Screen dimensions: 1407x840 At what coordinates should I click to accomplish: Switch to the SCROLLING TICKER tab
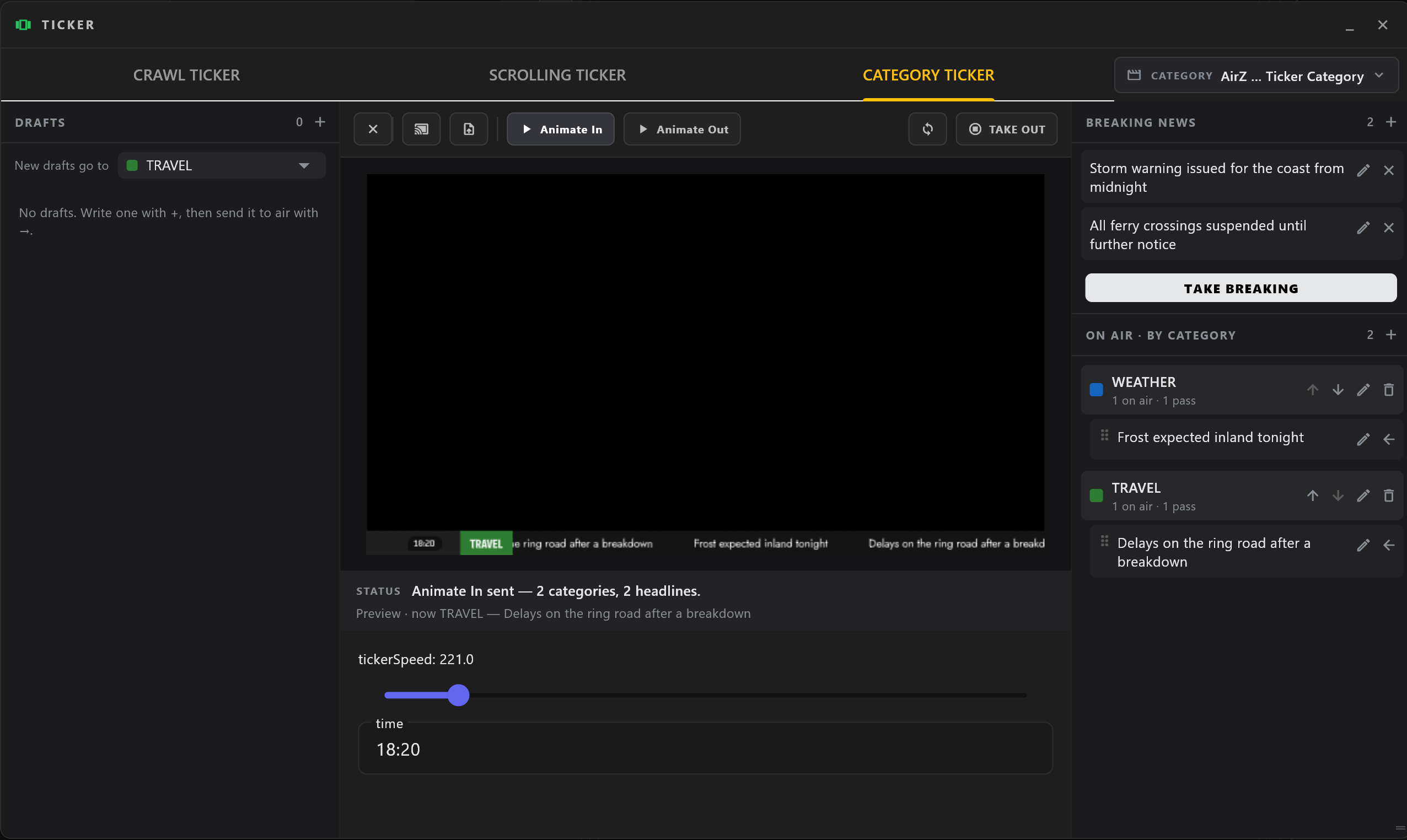point(557,76)
